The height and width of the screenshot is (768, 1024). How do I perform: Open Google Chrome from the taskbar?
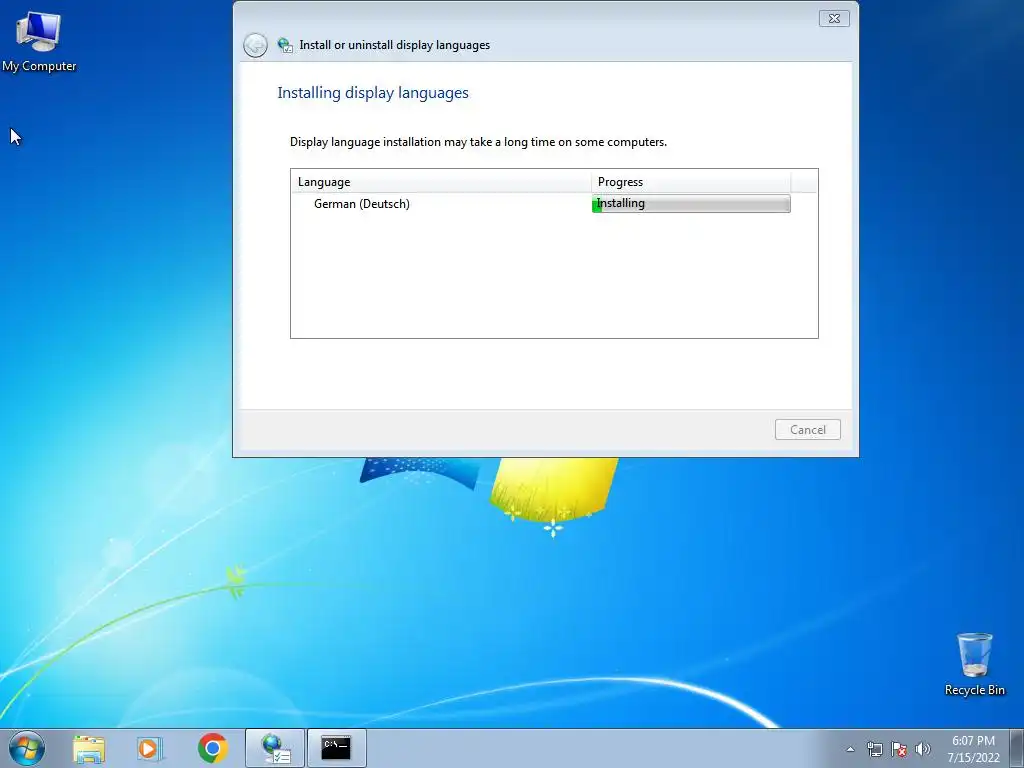(x=212, y=748)
